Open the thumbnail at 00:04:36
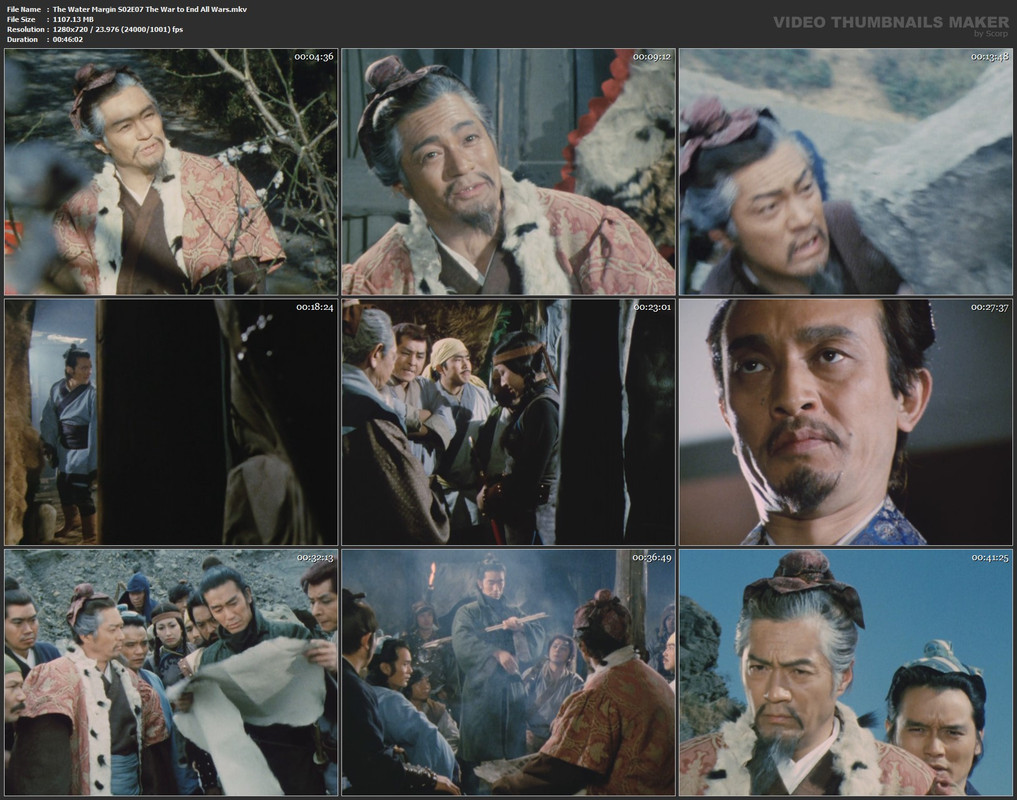This screenshot has width=1017, height=800. pyautogui.click(x=171, y=172)
